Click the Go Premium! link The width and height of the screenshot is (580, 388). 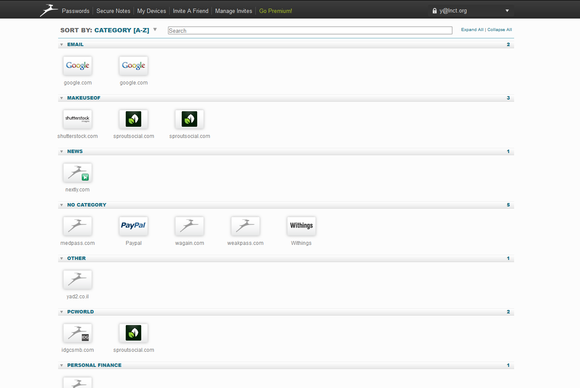[276, 11]
